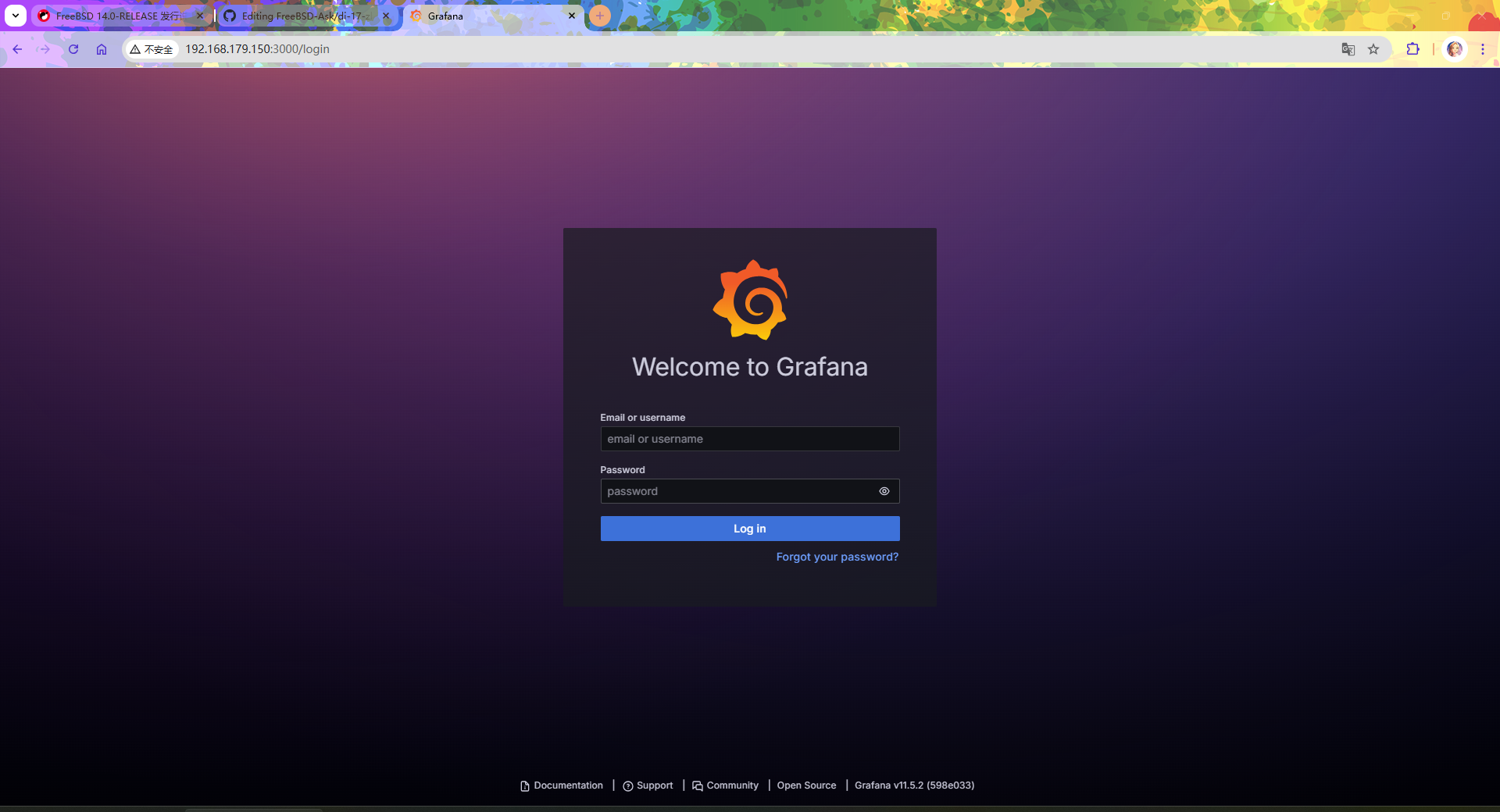Close the FreeBSD 14.0-RELEASE tab
Viewport: 1500px width, 812px height.
(x=200, y=16)
